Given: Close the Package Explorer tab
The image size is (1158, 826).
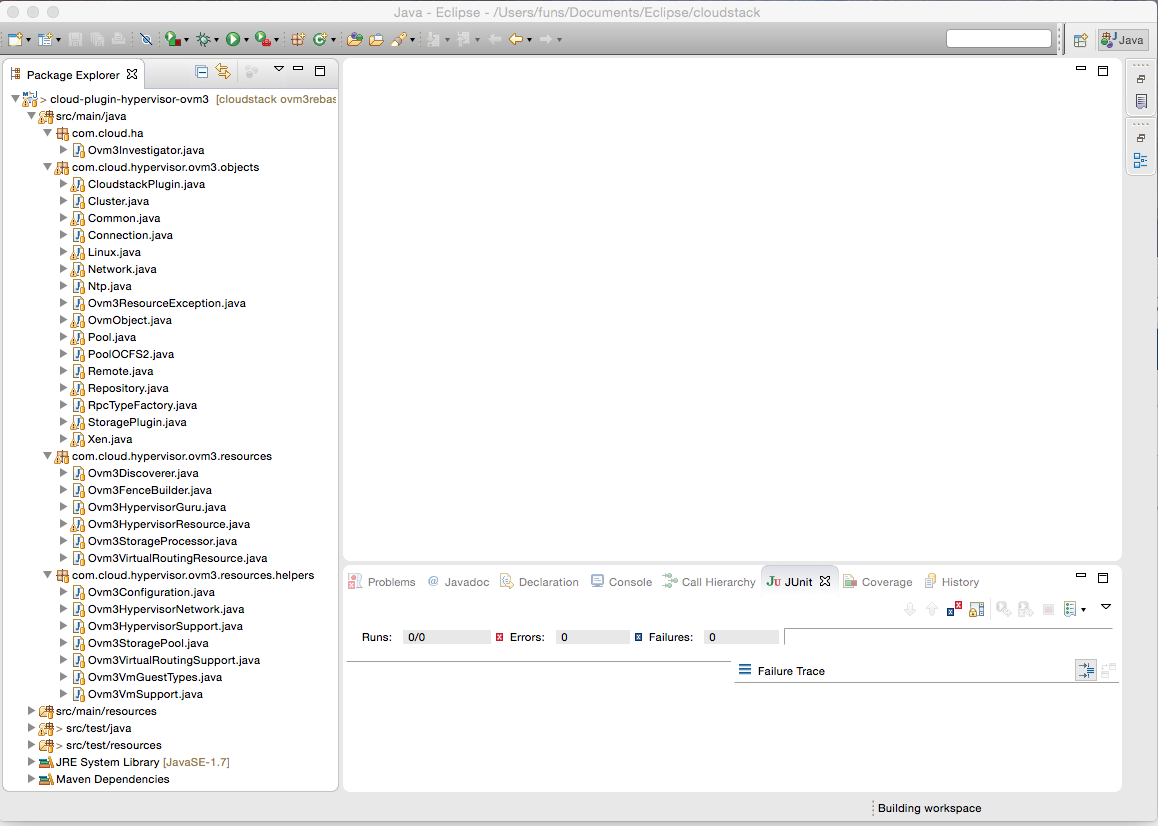Looking at the screenshot, I should (x=132, y=74).
